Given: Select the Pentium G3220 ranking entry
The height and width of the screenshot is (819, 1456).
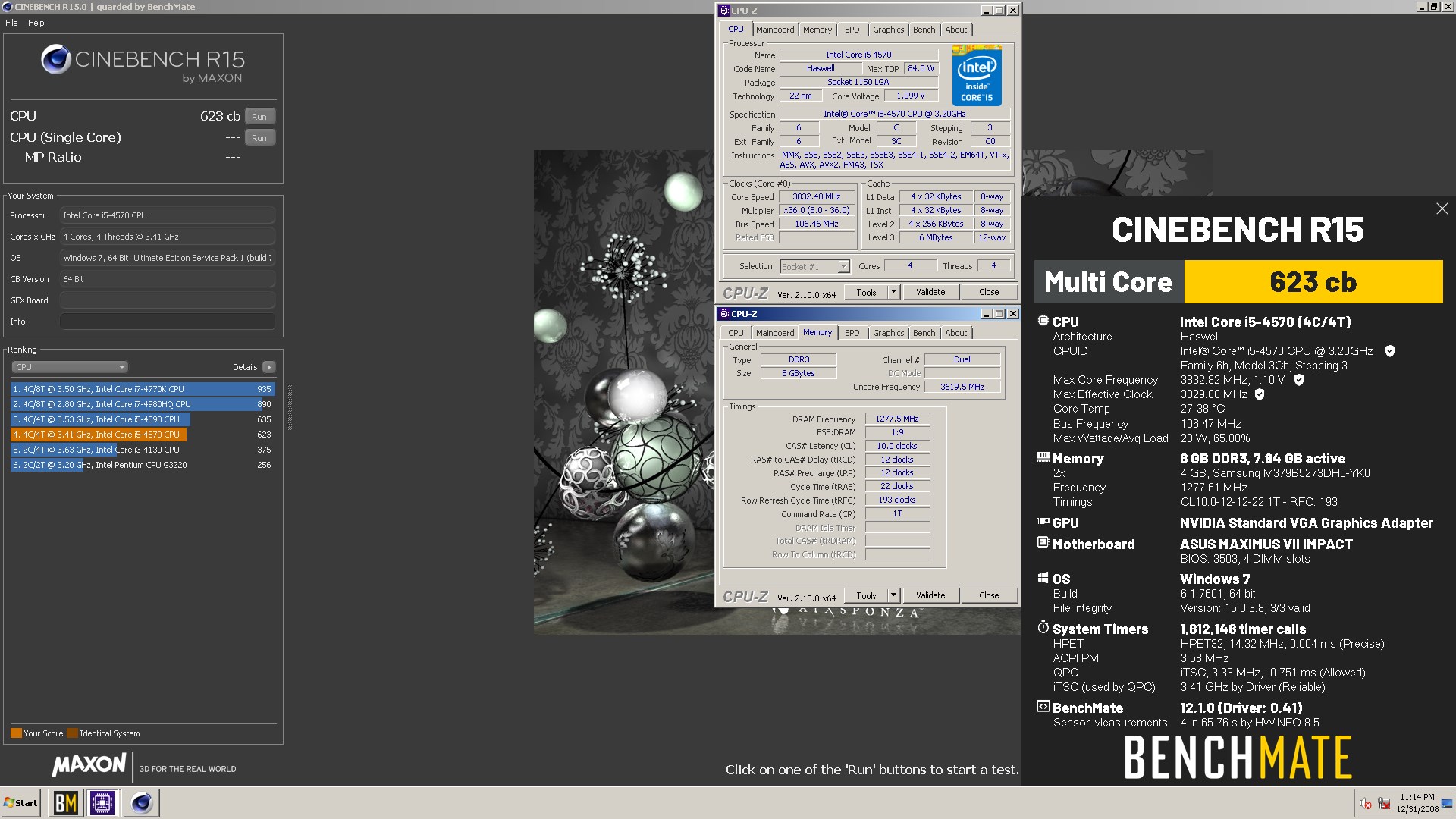Looking at the screenshot, I should click(x=143, y=465).
